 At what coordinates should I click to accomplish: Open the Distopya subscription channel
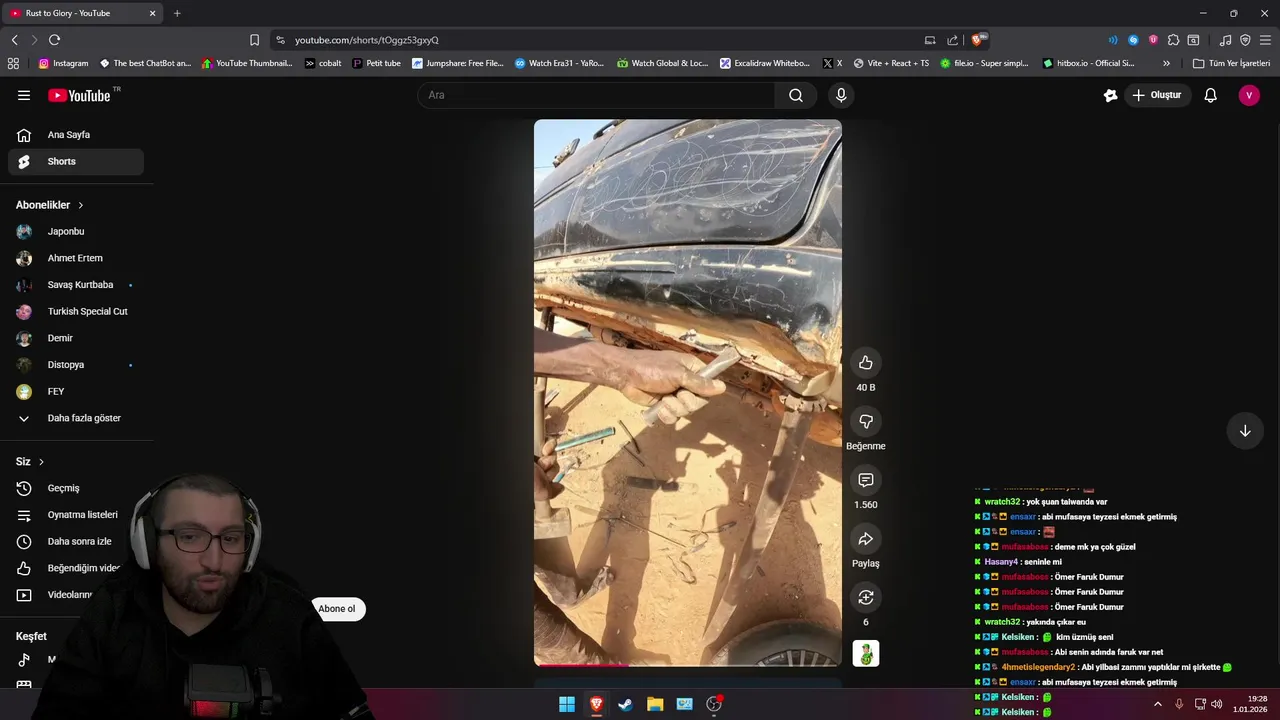click(76, 365)
